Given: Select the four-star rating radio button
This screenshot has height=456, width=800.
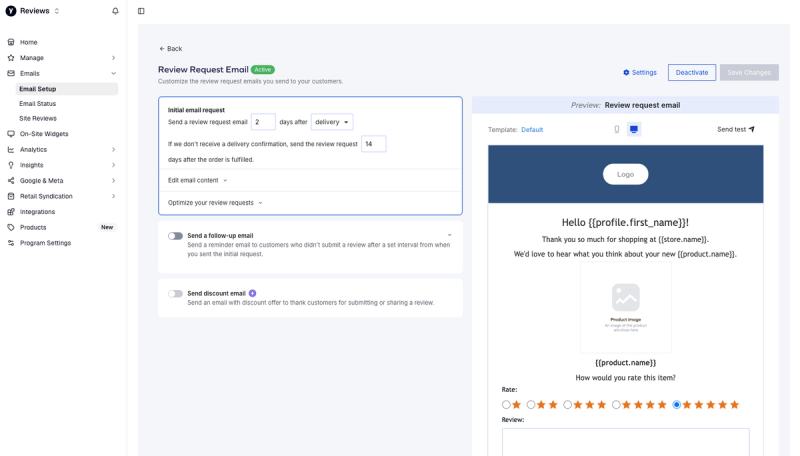Looking at the screenshot, I should [x=616, y=404].
